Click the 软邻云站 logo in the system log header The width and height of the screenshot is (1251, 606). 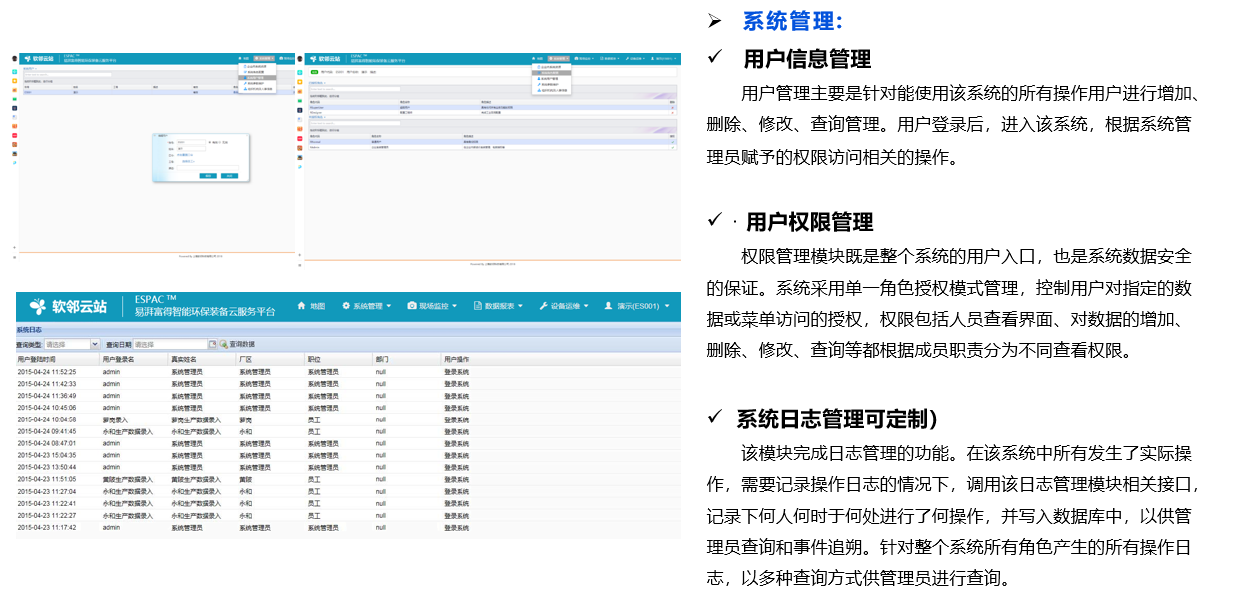click(68, 306)
